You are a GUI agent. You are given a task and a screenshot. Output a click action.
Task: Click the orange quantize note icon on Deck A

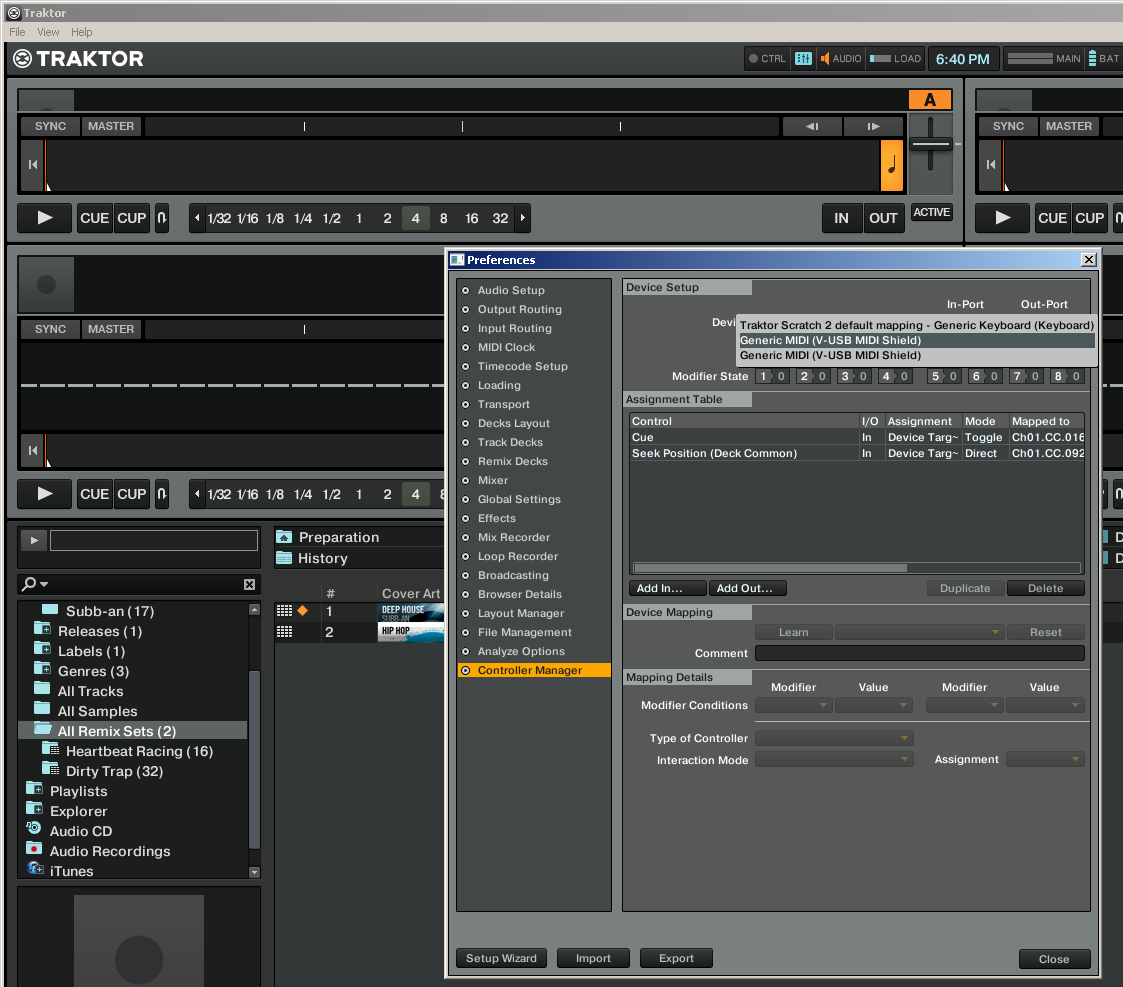(891, 165)
